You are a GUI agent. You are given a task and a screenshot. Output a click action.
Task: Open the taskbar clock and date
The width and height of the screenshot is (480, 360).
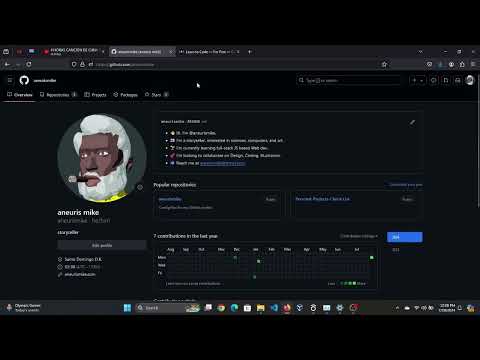(x=447, y=308)
